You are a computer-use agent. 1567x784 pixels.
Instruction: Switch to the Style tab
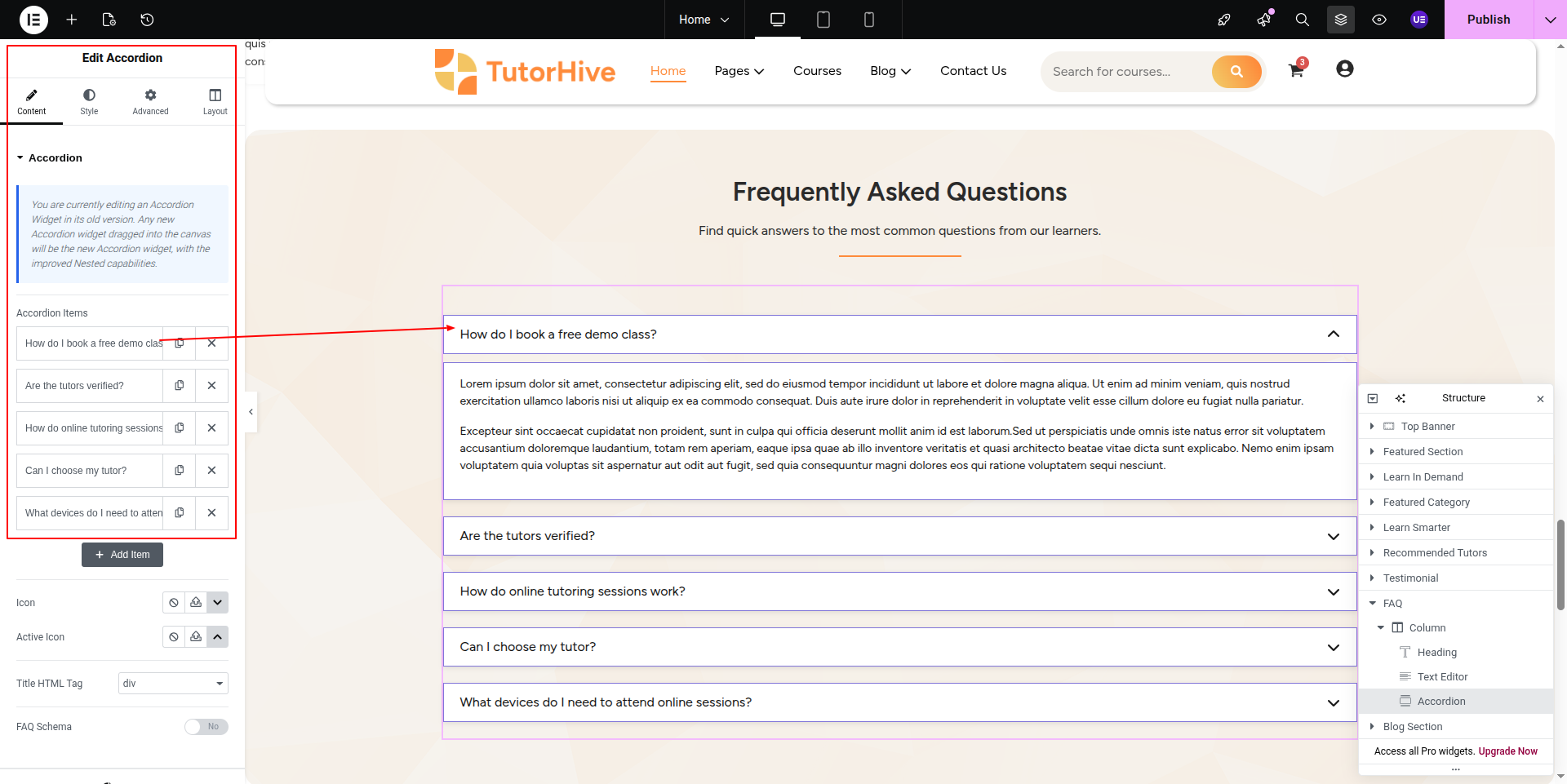pos(89,101)
